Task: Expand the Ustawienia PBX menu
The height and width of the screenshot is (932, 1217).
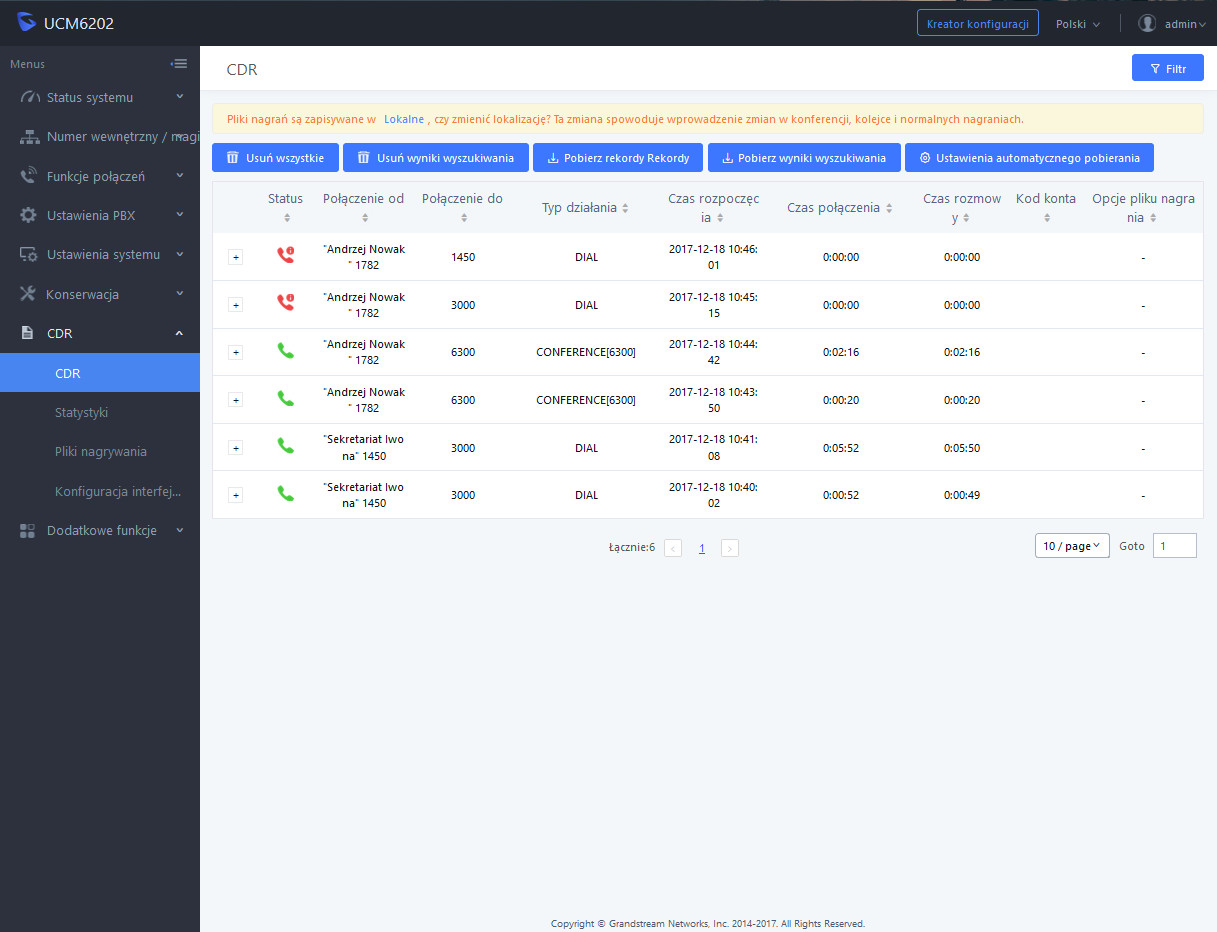Action: 100,215
